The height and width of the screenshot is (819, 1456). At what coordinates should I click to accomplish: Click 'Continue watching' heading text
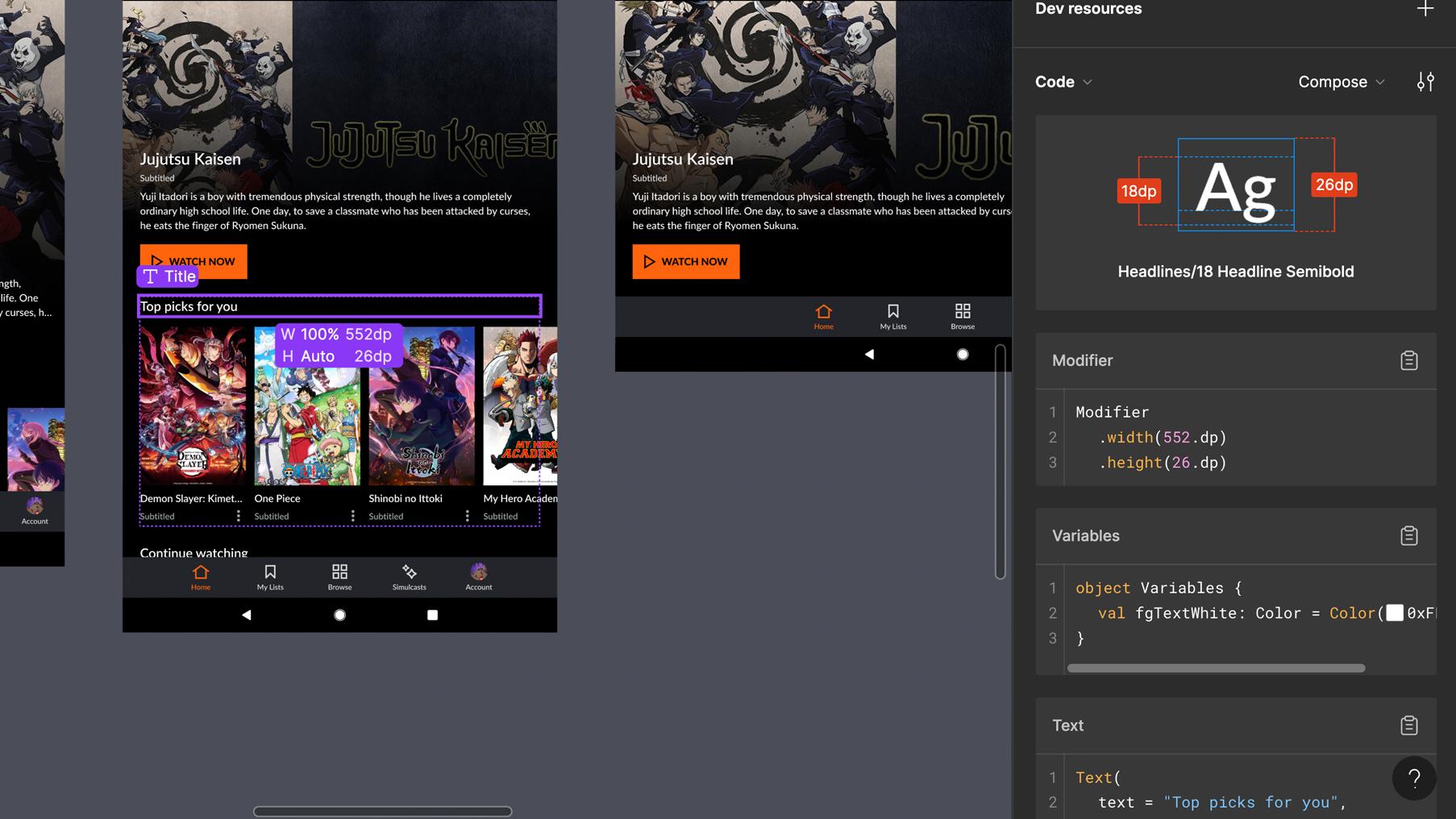click(x=193, y=552)
